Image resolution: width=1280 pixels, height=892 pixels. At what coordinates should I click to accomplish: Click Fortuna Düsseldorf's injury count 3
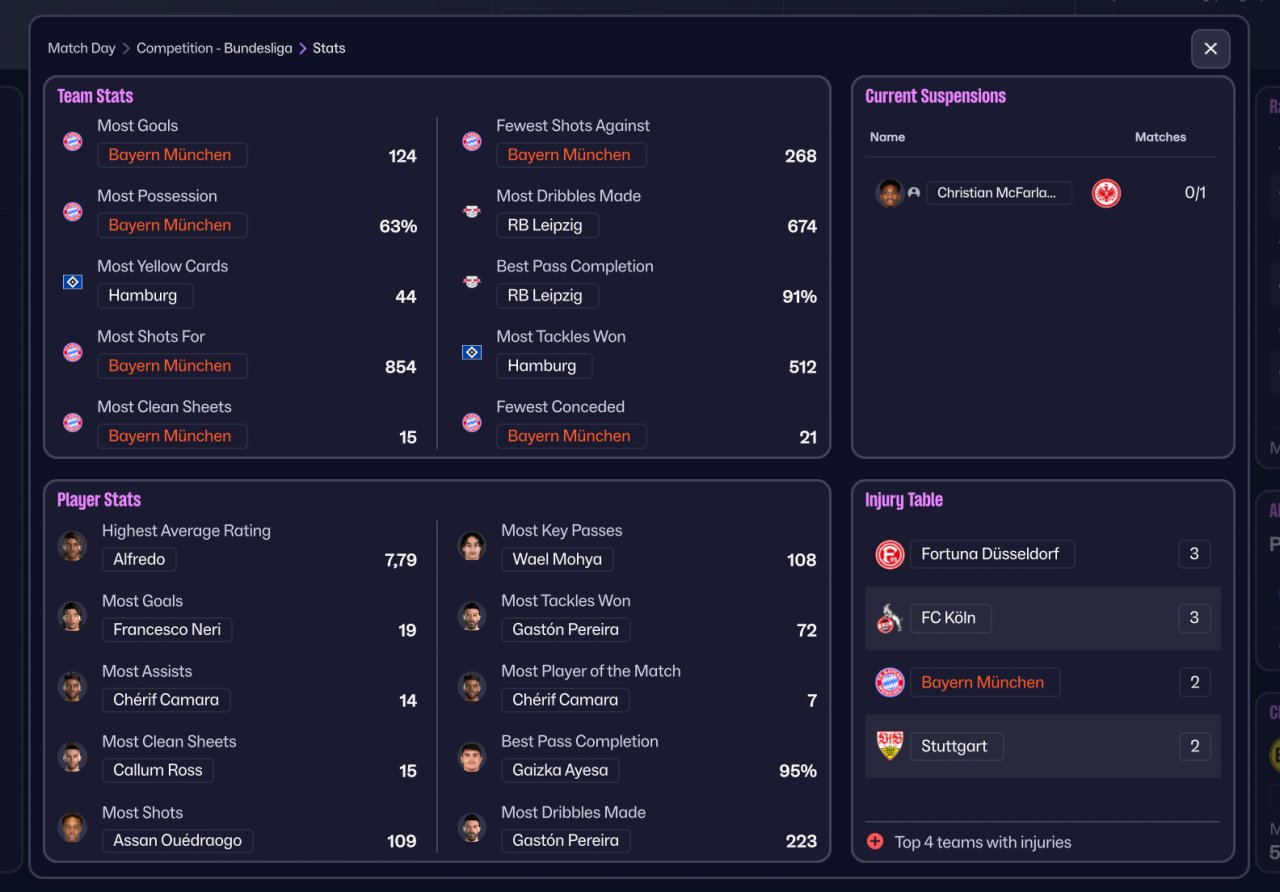pos(1194,554)
